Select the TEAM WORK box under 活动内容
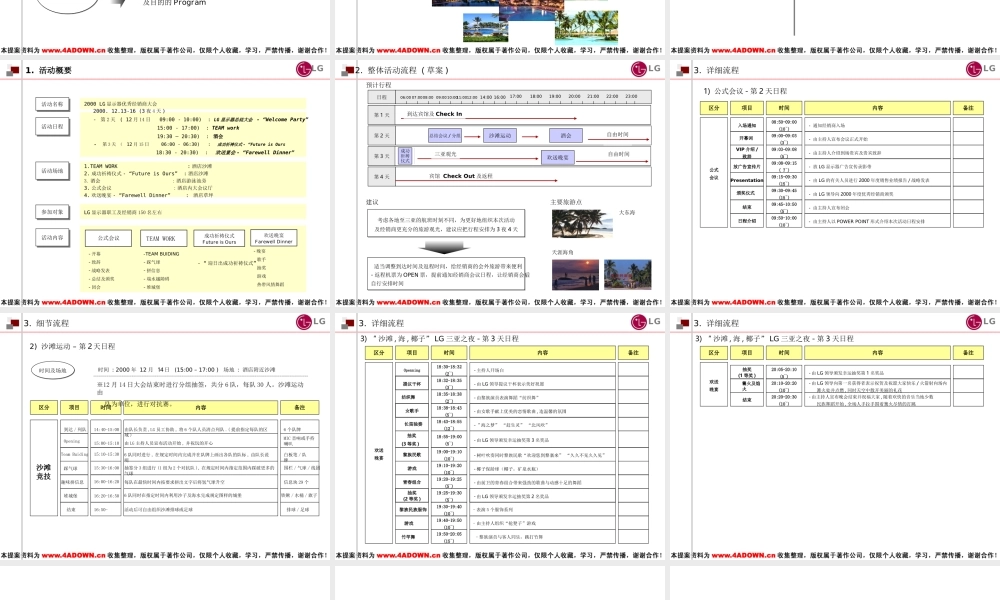The width and height of the screenshot is (1000, 600). point(166,237)
